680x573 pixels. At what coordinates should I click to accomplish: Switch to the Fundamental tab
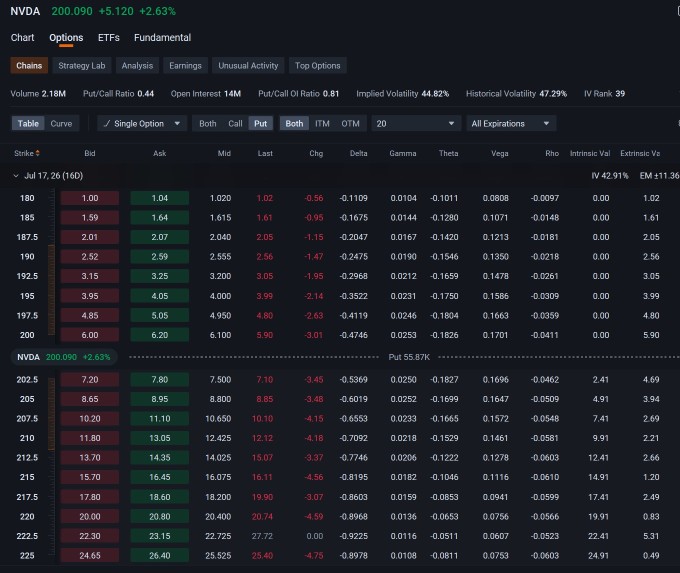pyautogui.click(x=162, y=38)
